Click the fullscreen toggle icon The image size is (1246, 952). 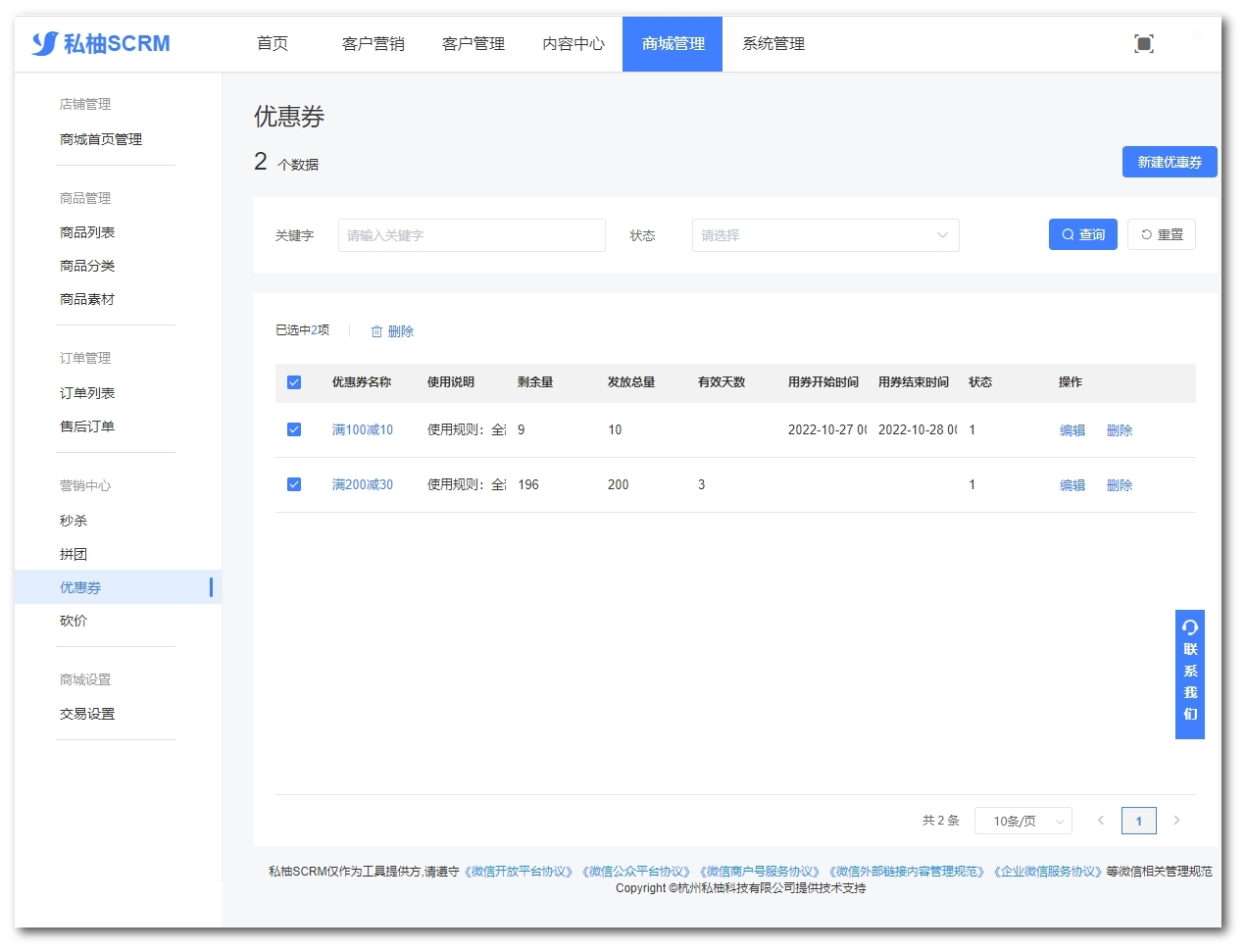(x=1143, y=43)
